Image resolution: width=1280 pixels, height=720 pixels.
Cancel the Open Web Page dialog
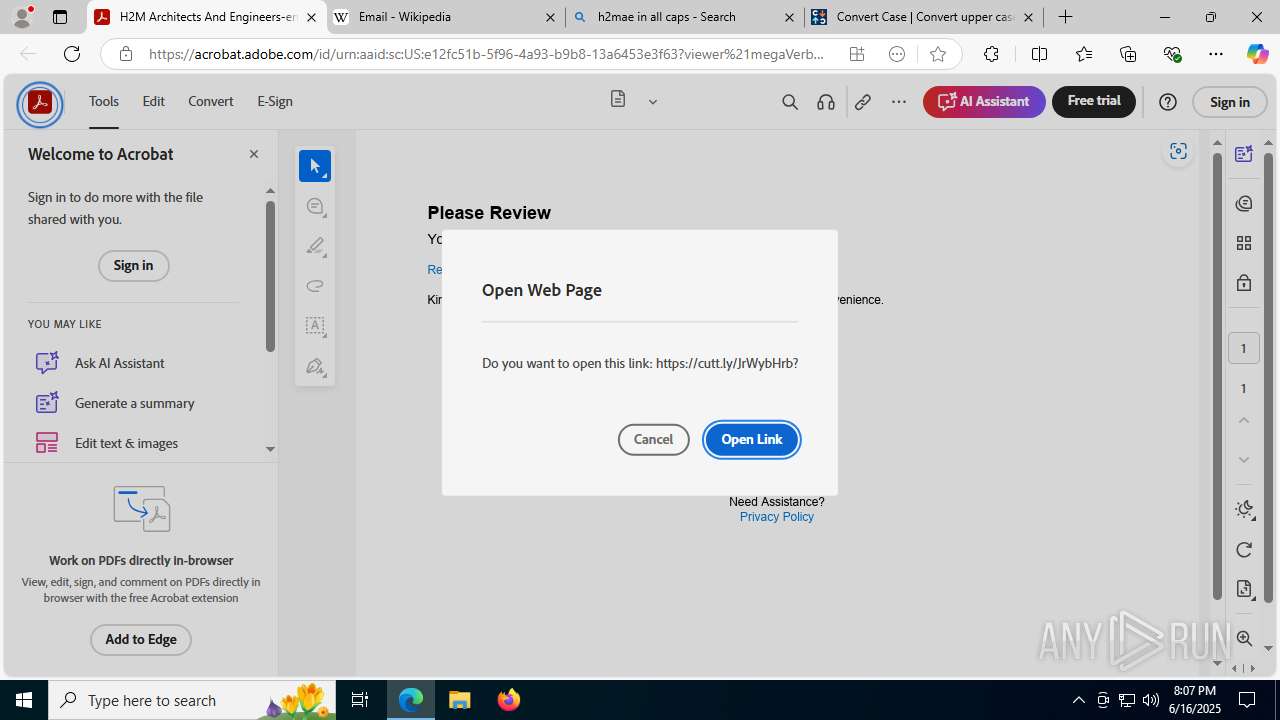[x=653, y=440]
